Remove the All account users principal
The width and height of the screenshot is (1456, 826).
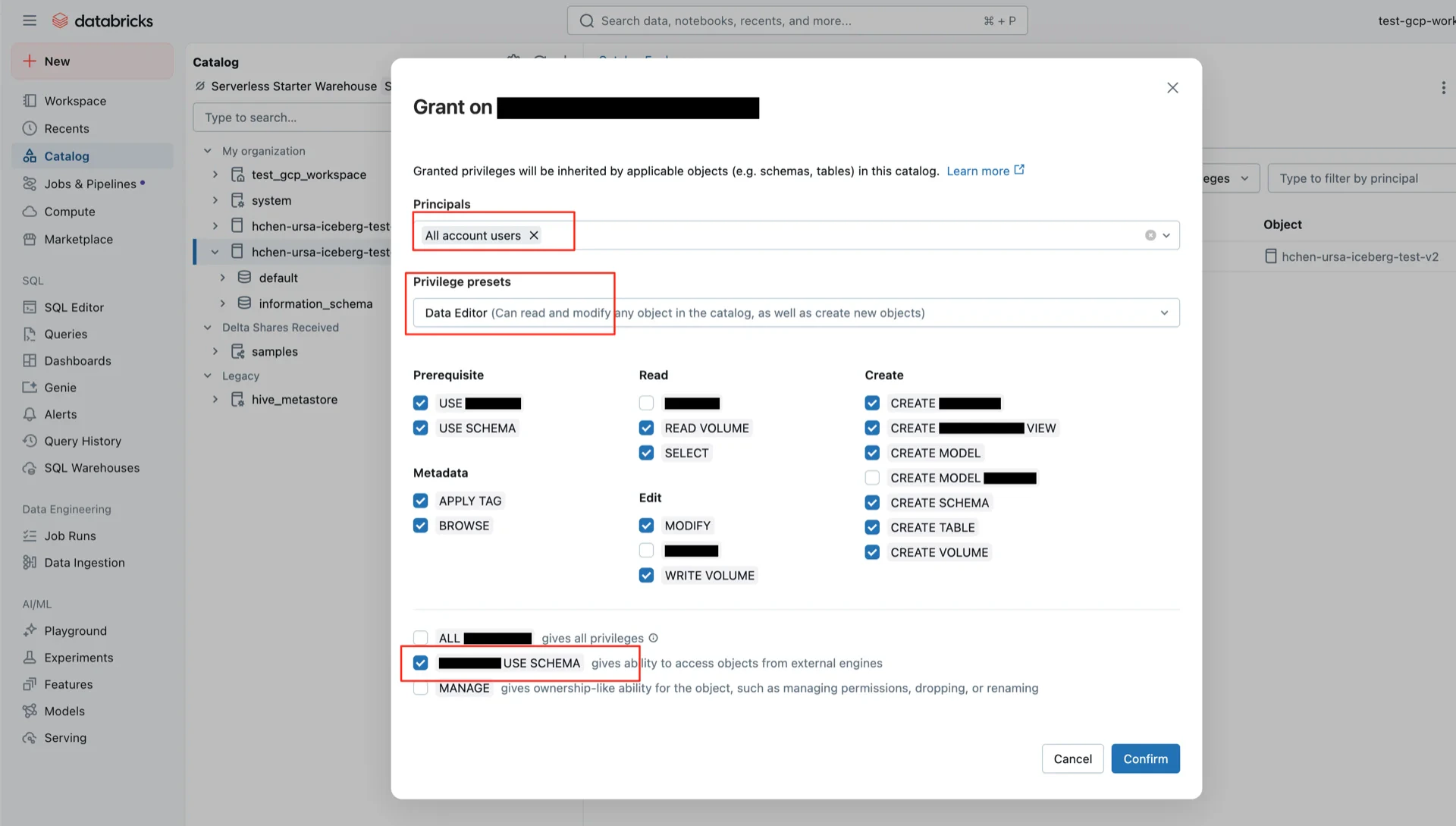click(x=534, y=235)
